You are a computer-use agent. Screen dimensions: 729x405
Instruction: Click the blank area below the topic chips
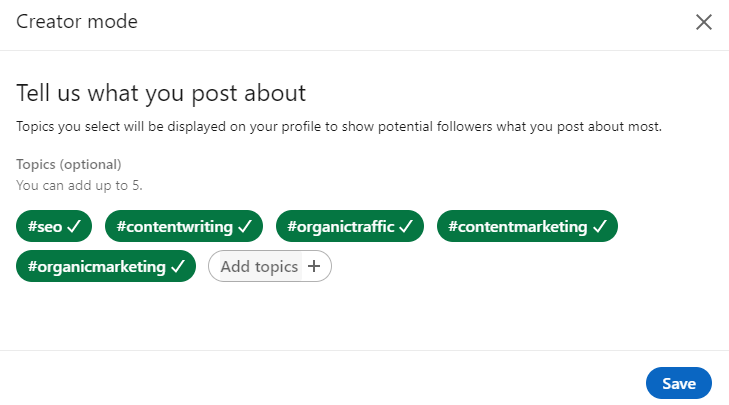pos(364,315)
